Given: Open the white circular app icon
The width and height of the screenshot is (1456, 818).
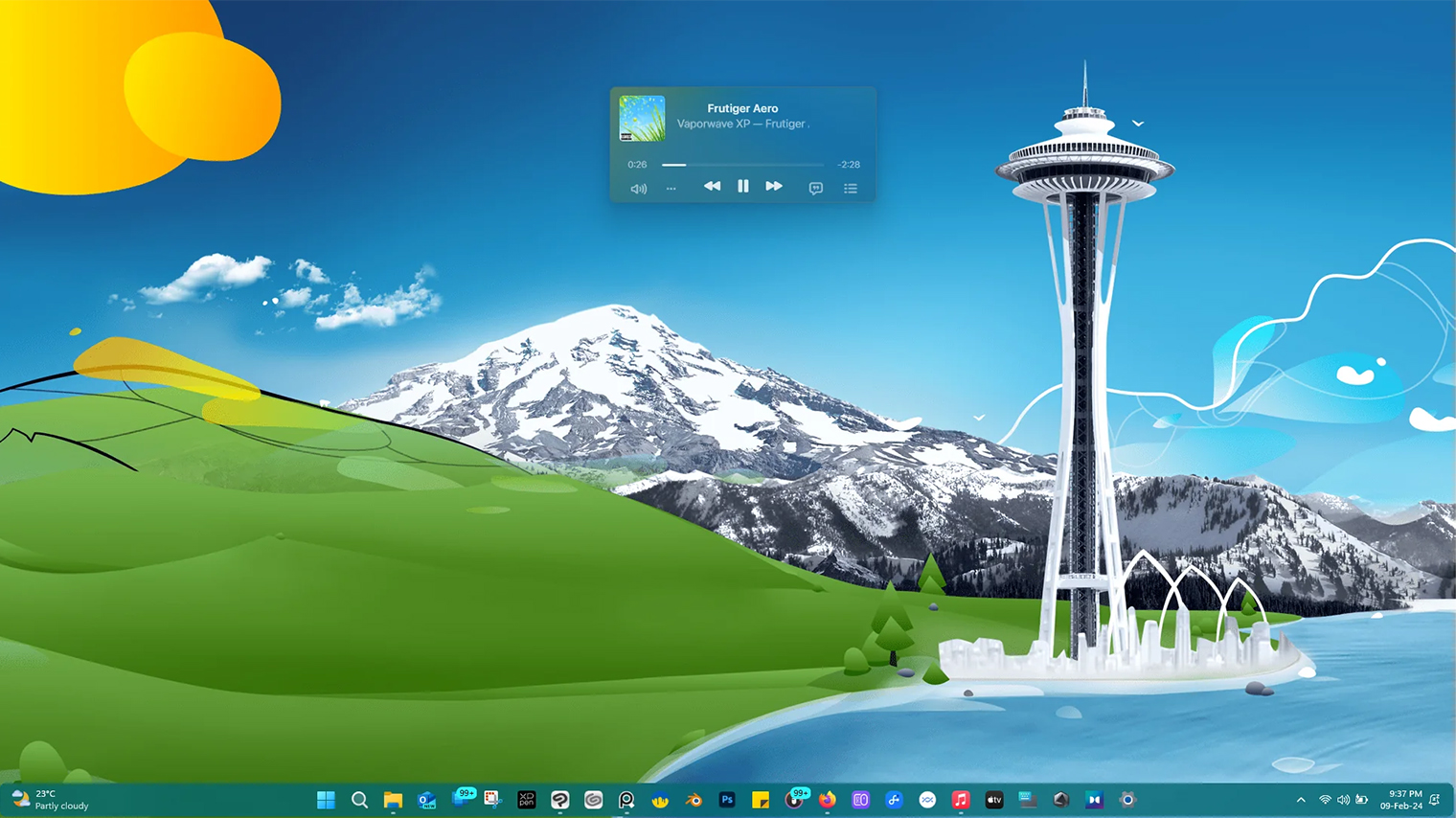Looking at the screenshot, I should tap(927, 800).
